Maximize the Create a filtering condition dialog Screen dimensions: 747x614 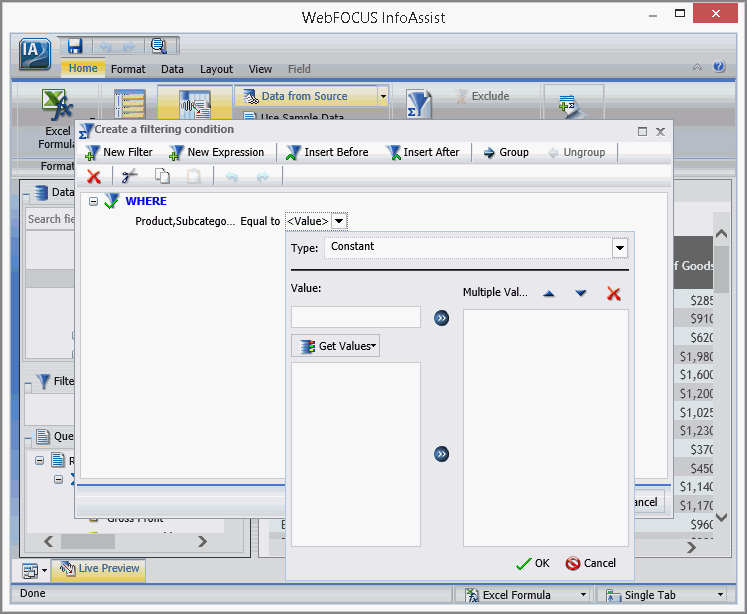(x=642, y=131)
